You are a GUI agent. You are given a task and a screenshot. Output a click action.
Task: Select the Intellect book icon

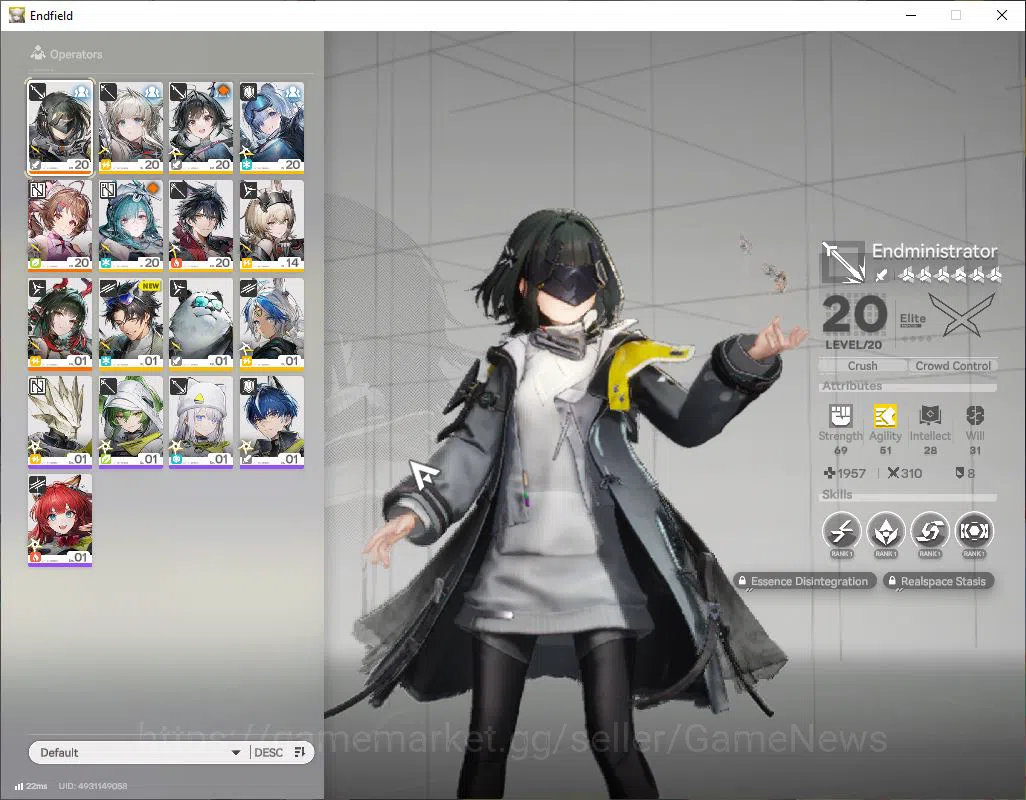point(930,415)
